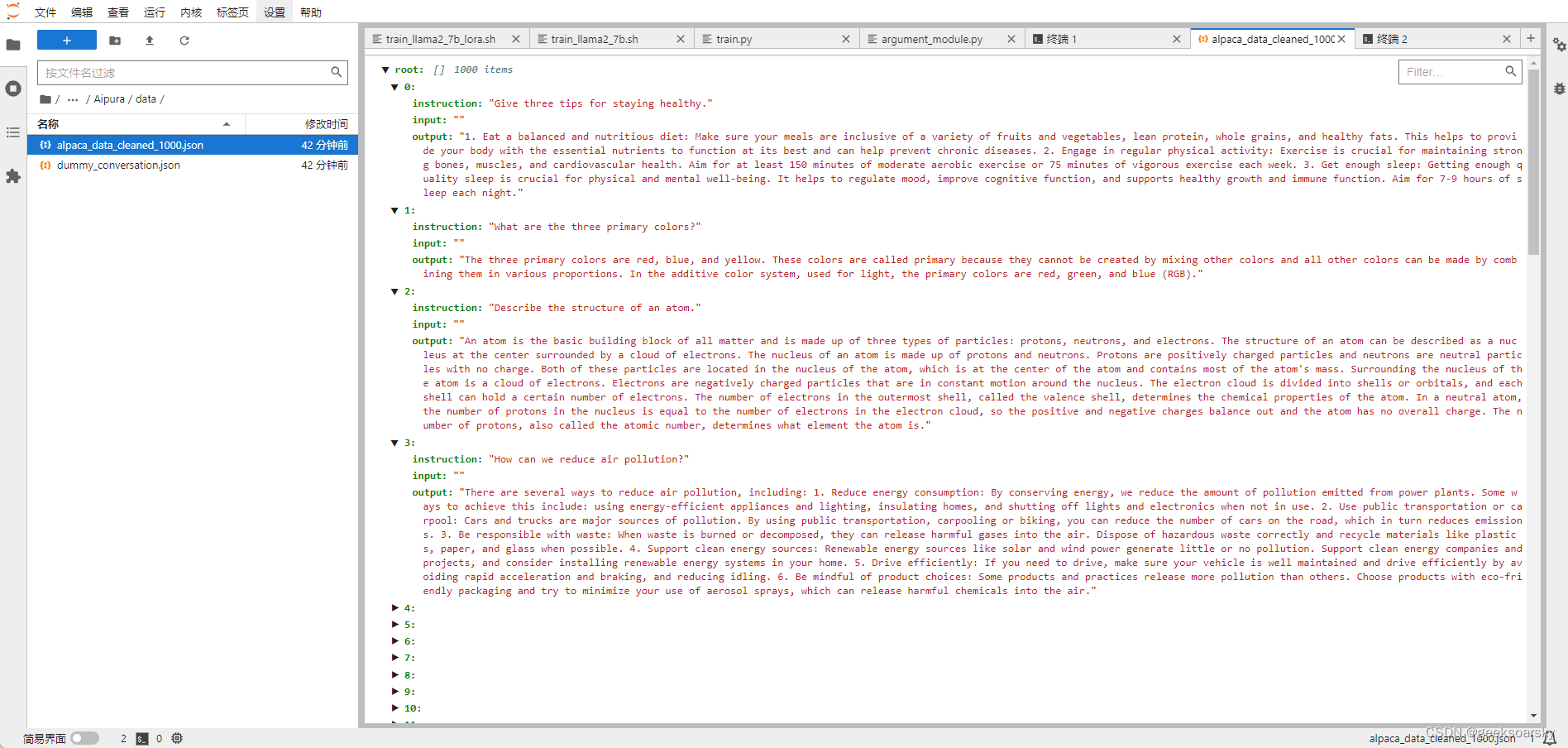
Task: Select dummy_conversation.json in file list
Action: (x=193, y=165)
